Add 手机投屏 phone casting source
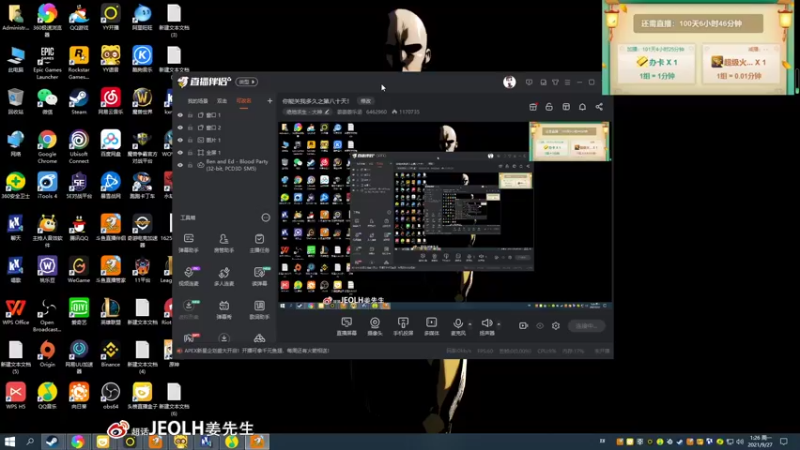 point(403,326)
